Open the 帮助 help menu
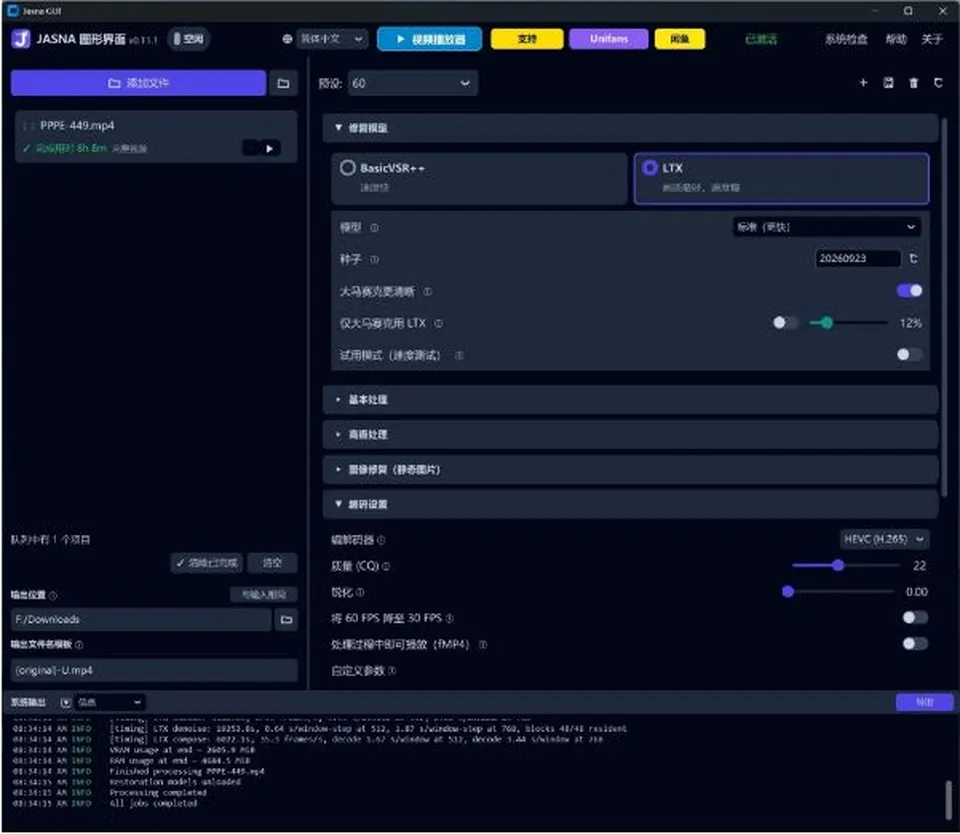 tap(896, 39)
